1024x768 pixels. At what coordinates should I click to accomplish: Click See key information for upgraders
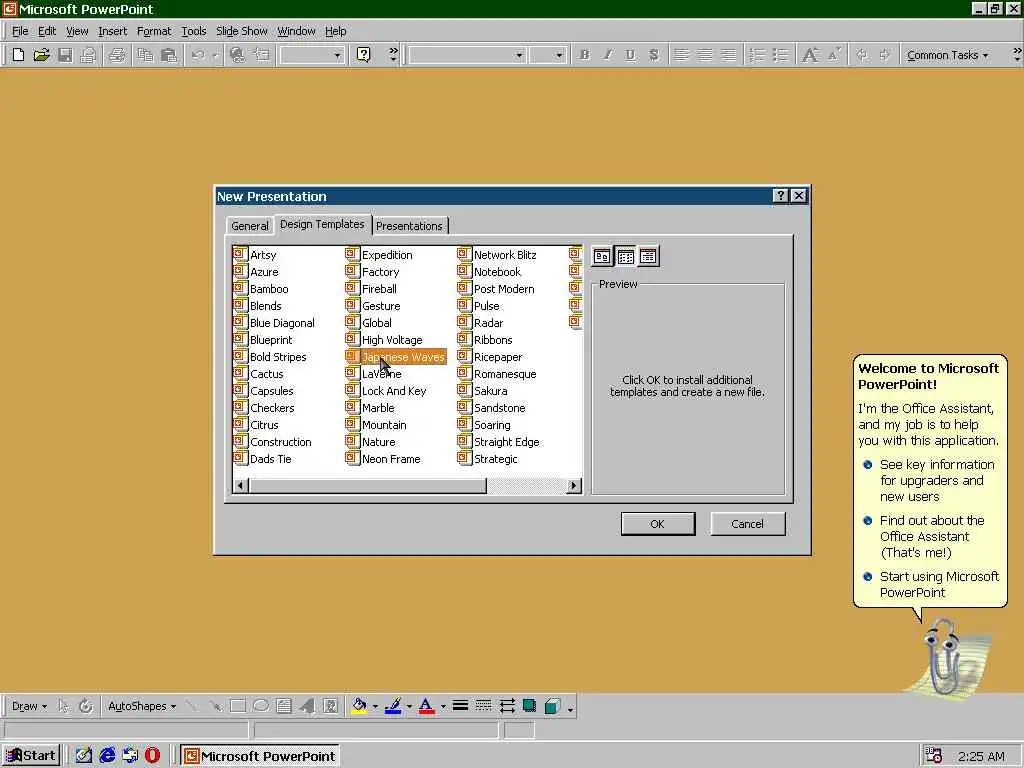[x=936, y=481]
